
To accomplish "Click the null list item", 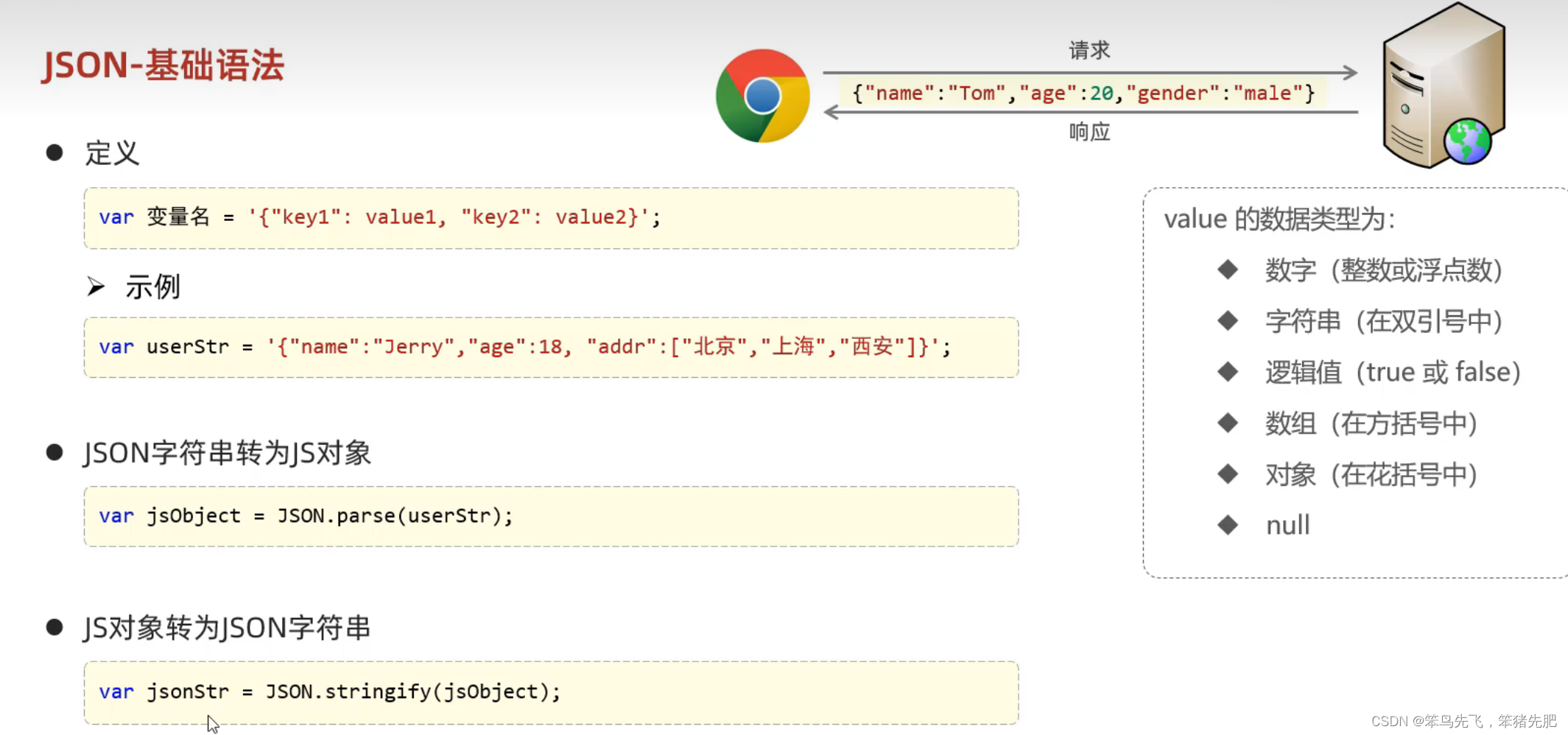I will point(1287,525).
